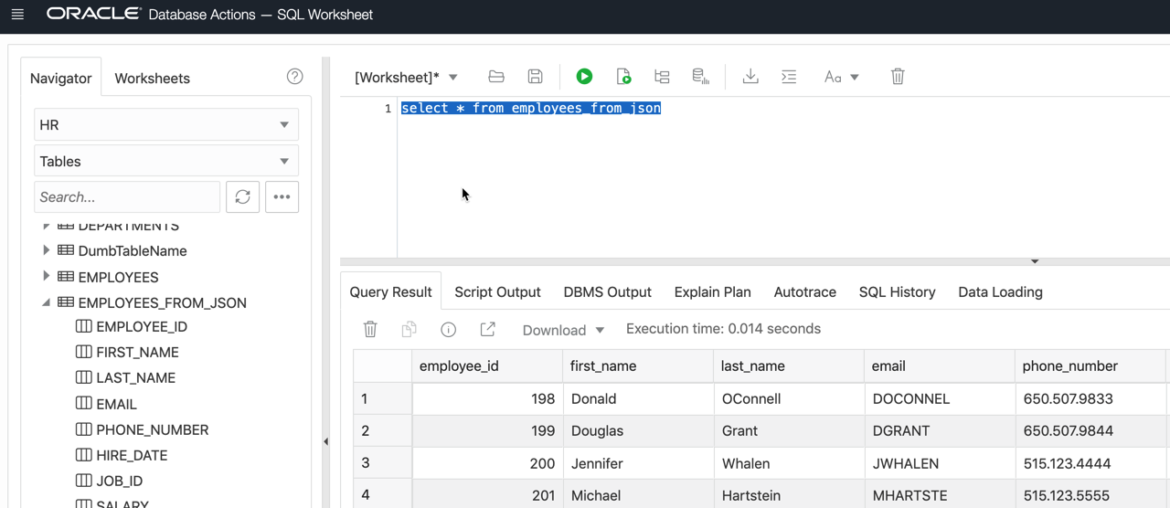Open the HR schema dropdown
The height and width of the screenshot is (508, 1170).
point(166,125)
